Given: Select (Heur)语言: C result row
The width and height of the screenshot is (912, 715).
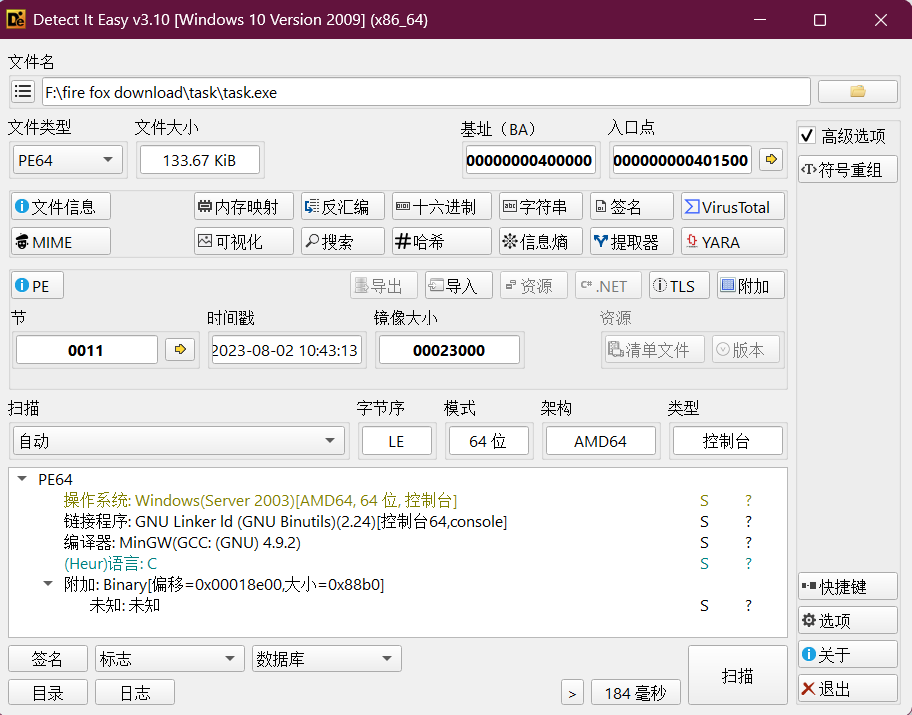Looking at the screenshot, I should point(111,563).
